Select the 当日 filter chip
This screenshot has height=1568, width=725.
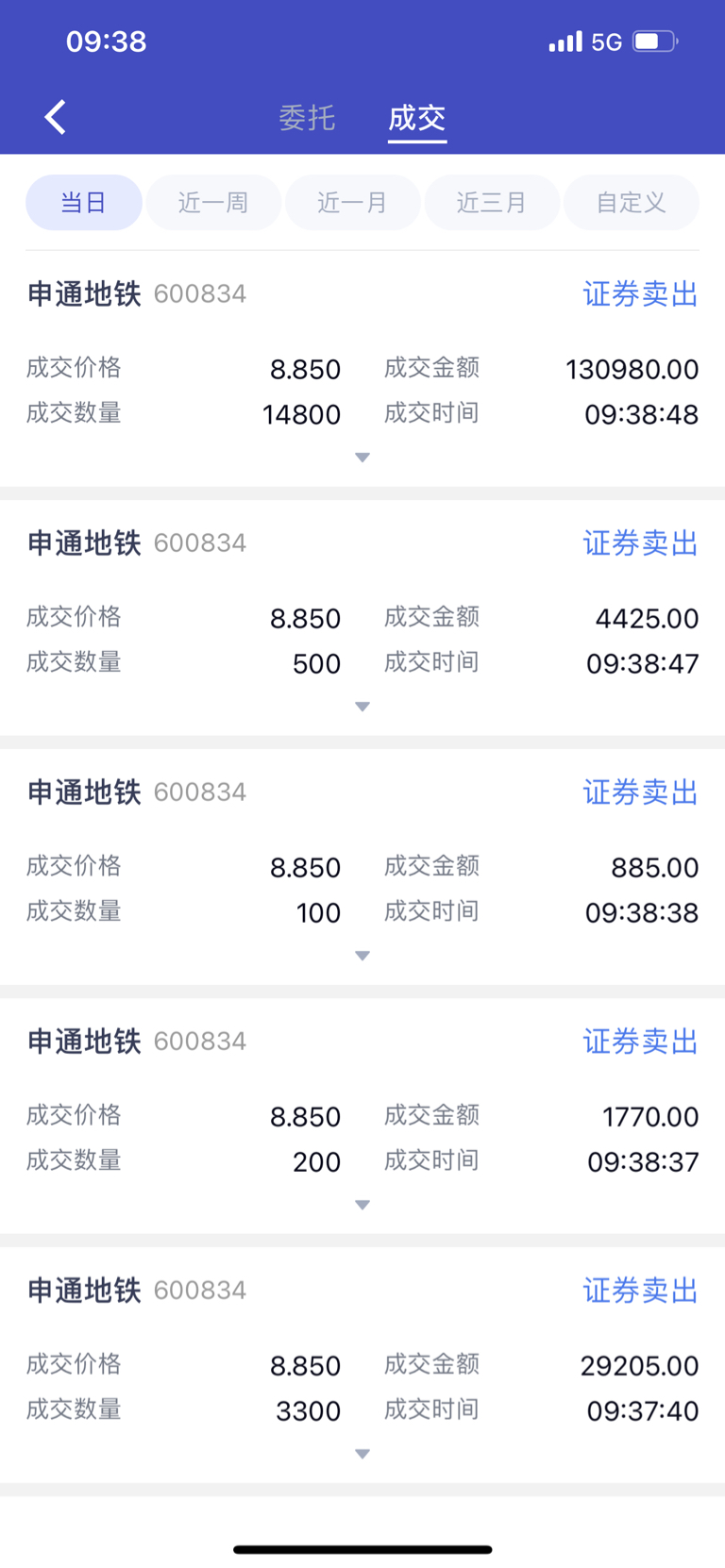(x=84, y=202)
